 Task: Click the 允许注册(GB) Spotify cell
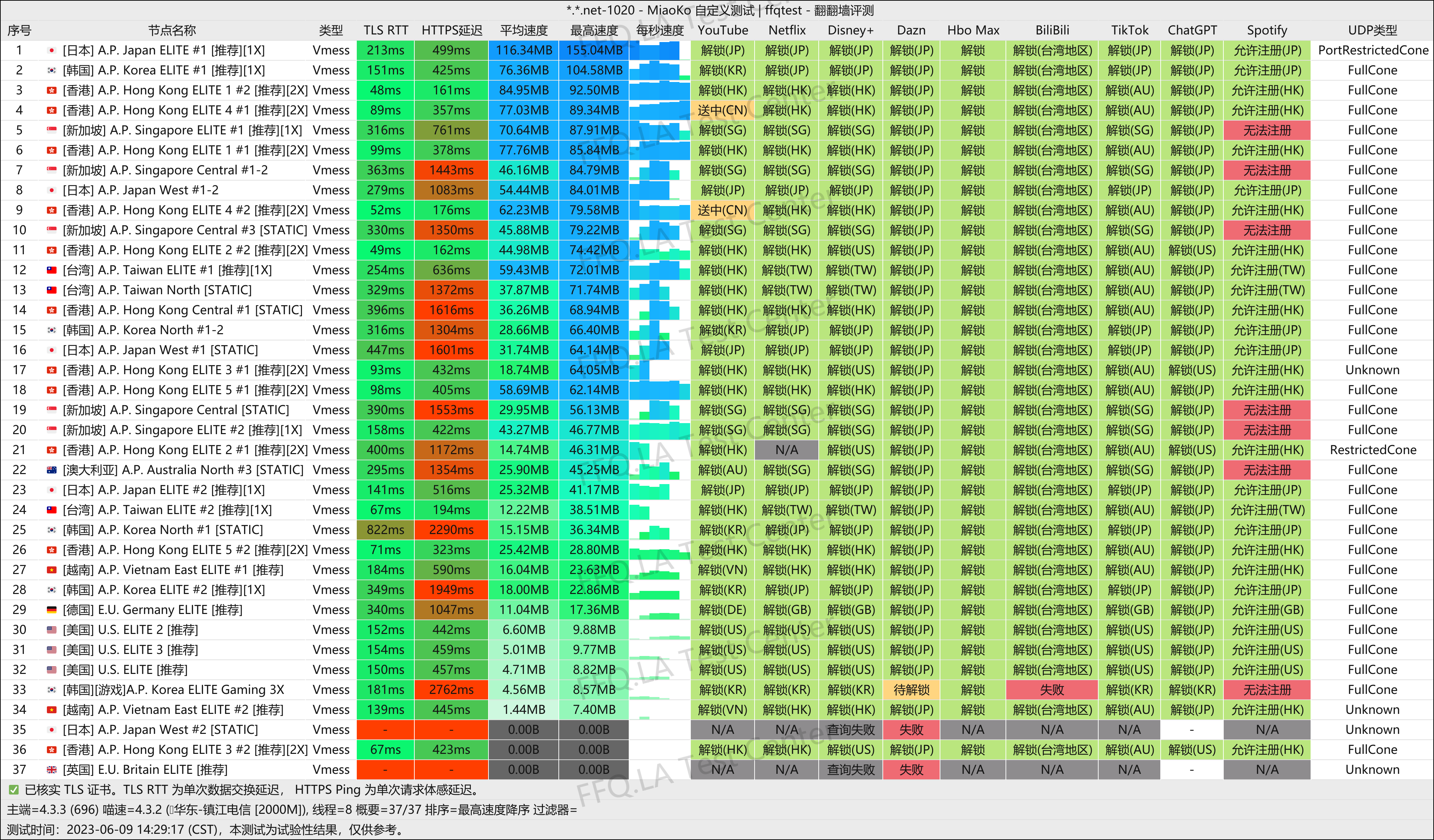coord(1267,609)
